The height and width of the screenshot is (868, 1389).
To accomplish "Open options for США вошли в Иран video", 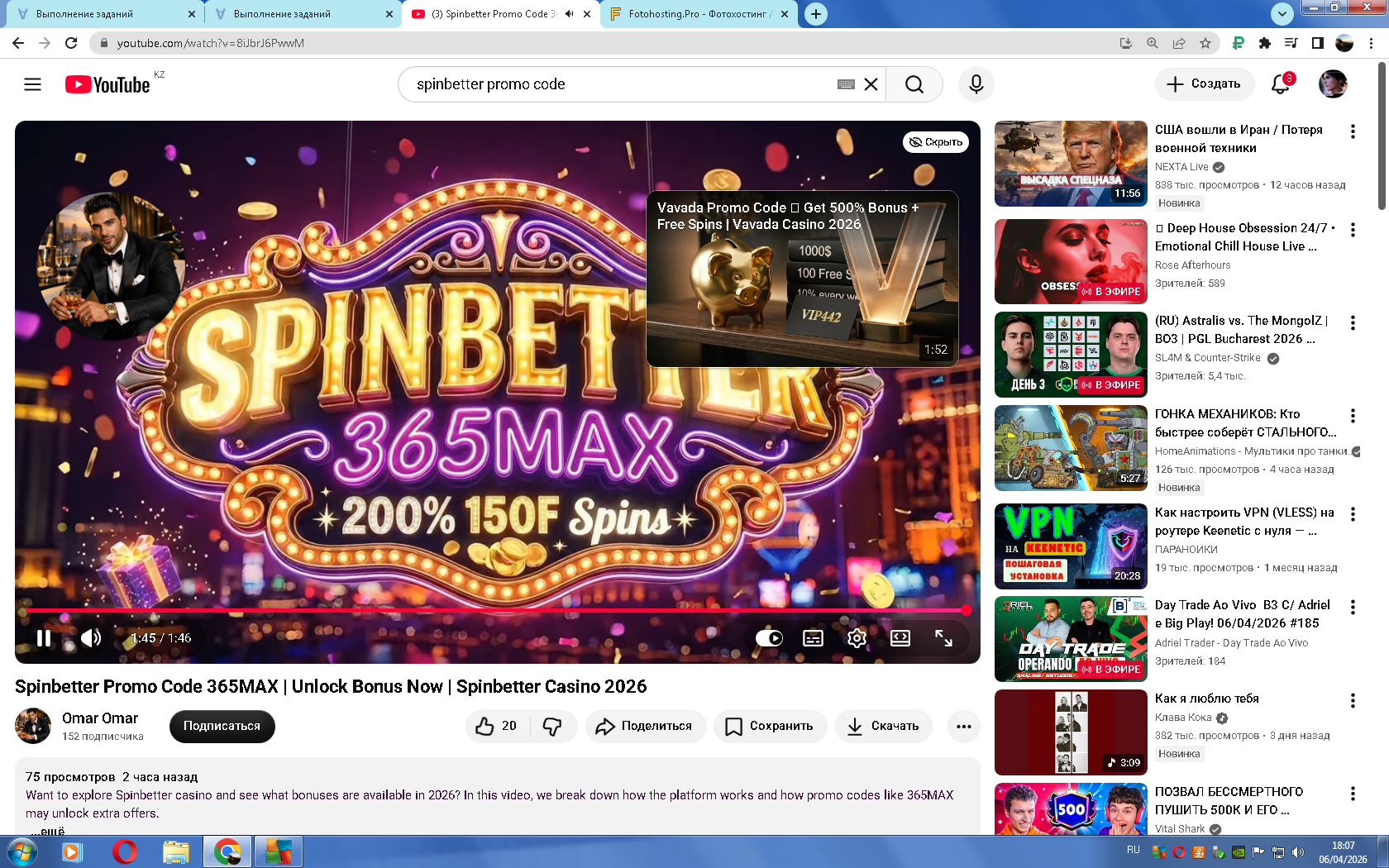I will coord(1353,131).
